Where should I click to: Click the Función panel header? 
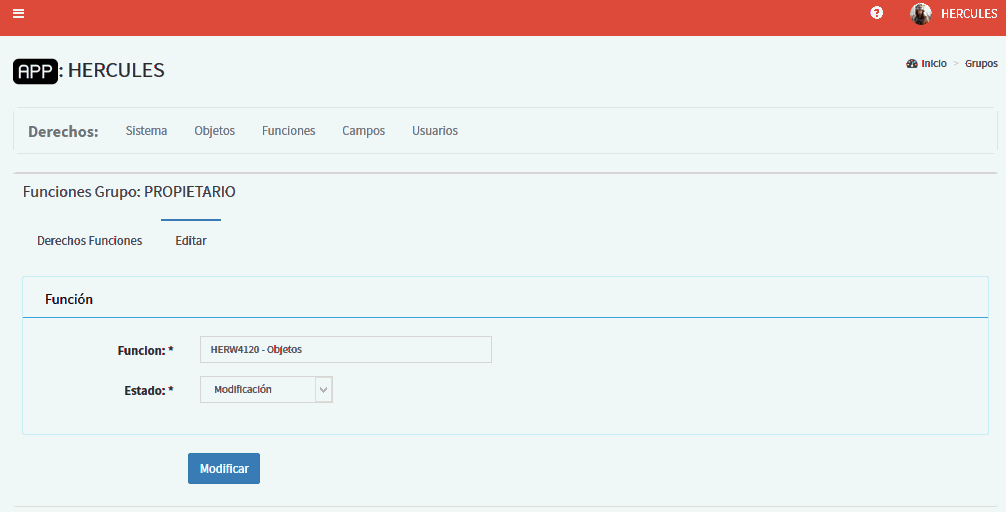(506, 298)
